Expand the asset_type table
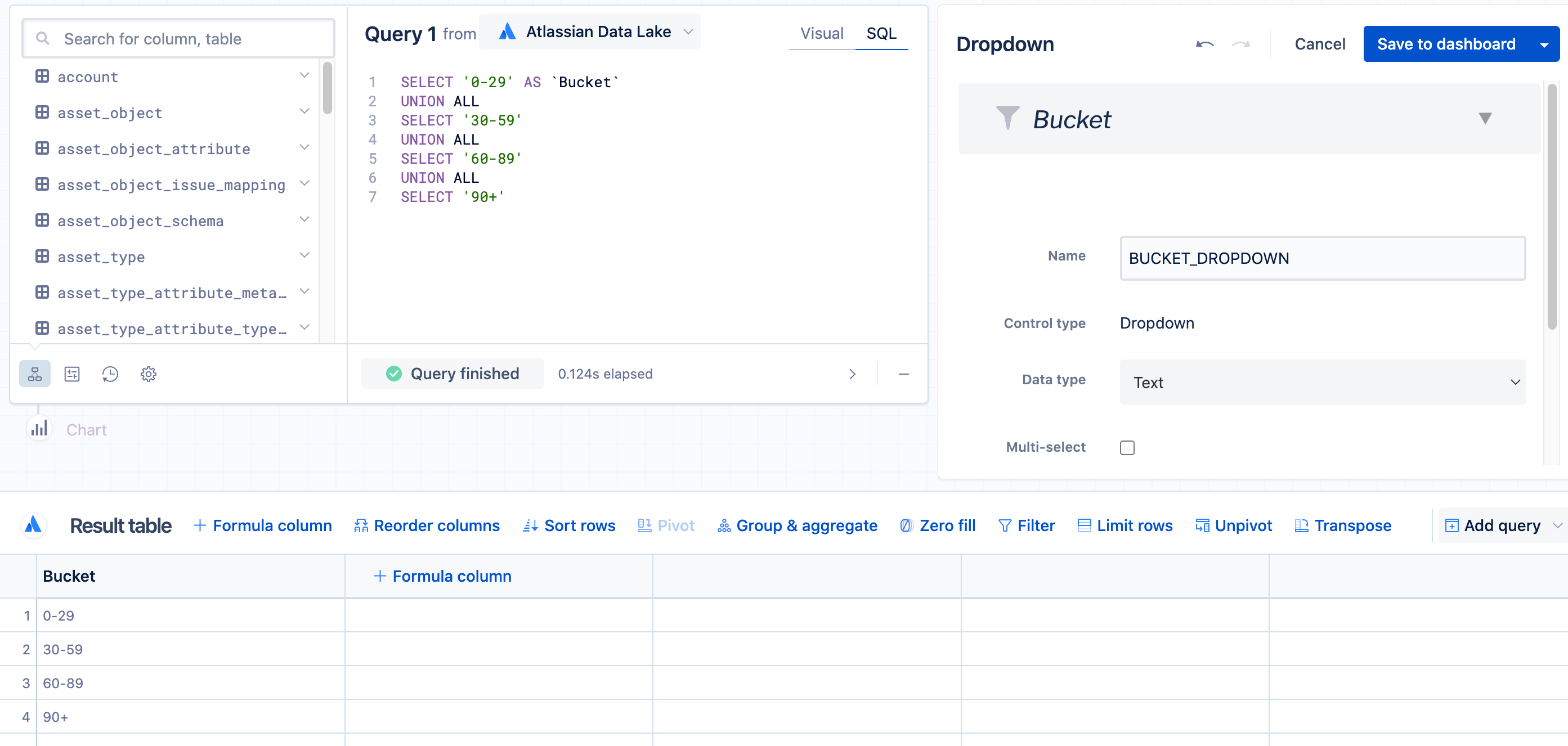The height and width of the screenshot is (746, 1568). click(x=304, y=256)
